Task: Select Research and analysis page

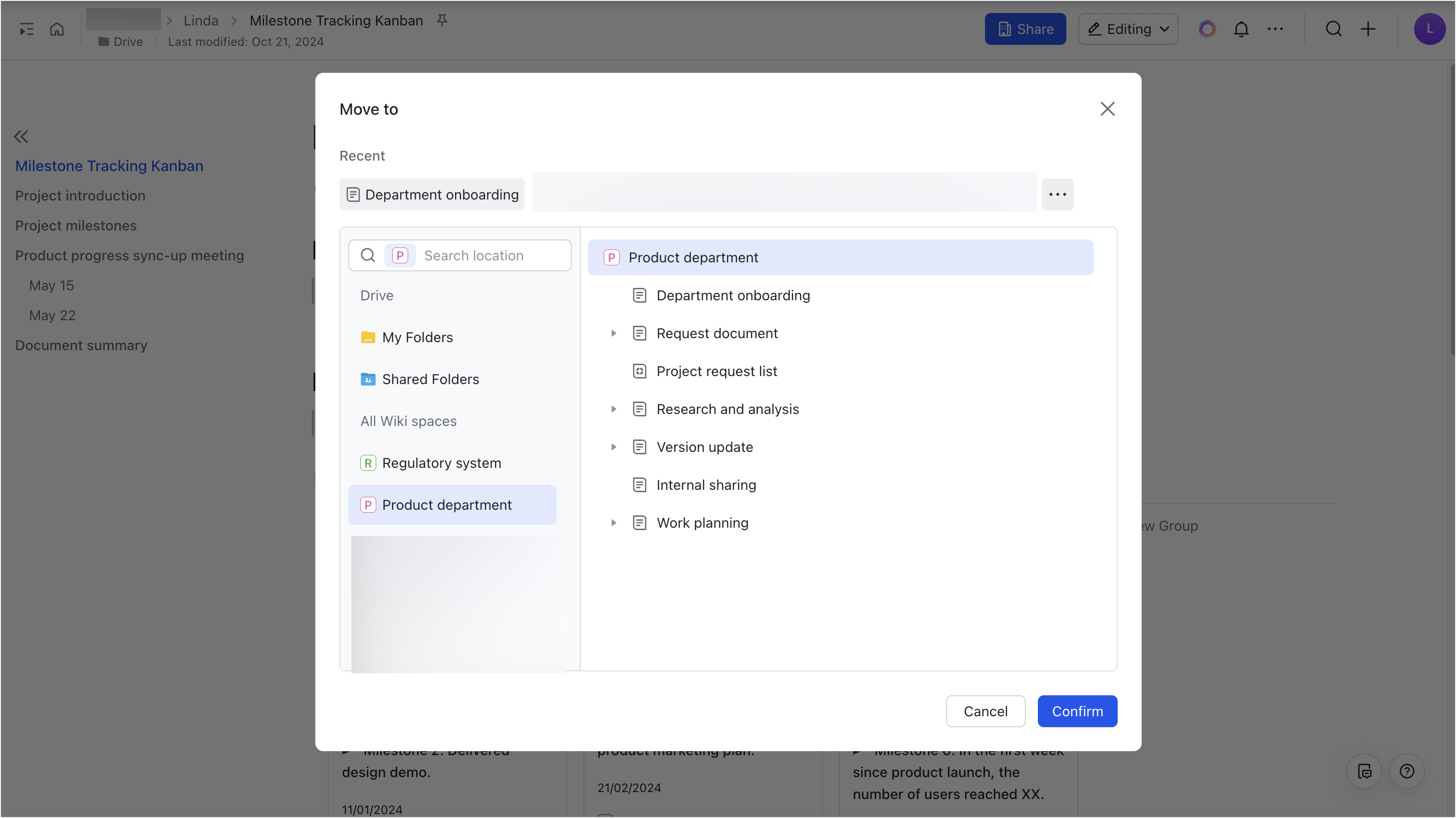Action: pos(728,409)
